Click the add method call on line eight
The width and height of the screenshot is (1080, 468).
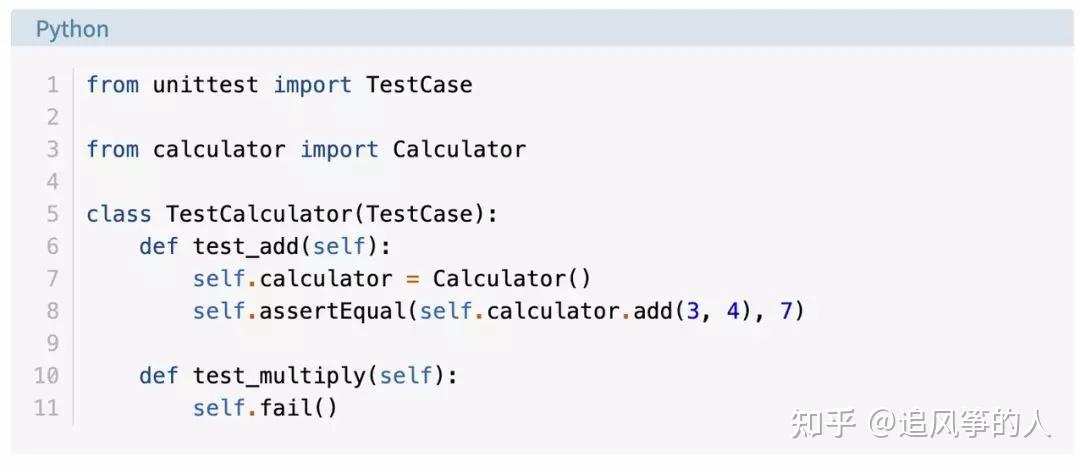(x=652, y=311)
